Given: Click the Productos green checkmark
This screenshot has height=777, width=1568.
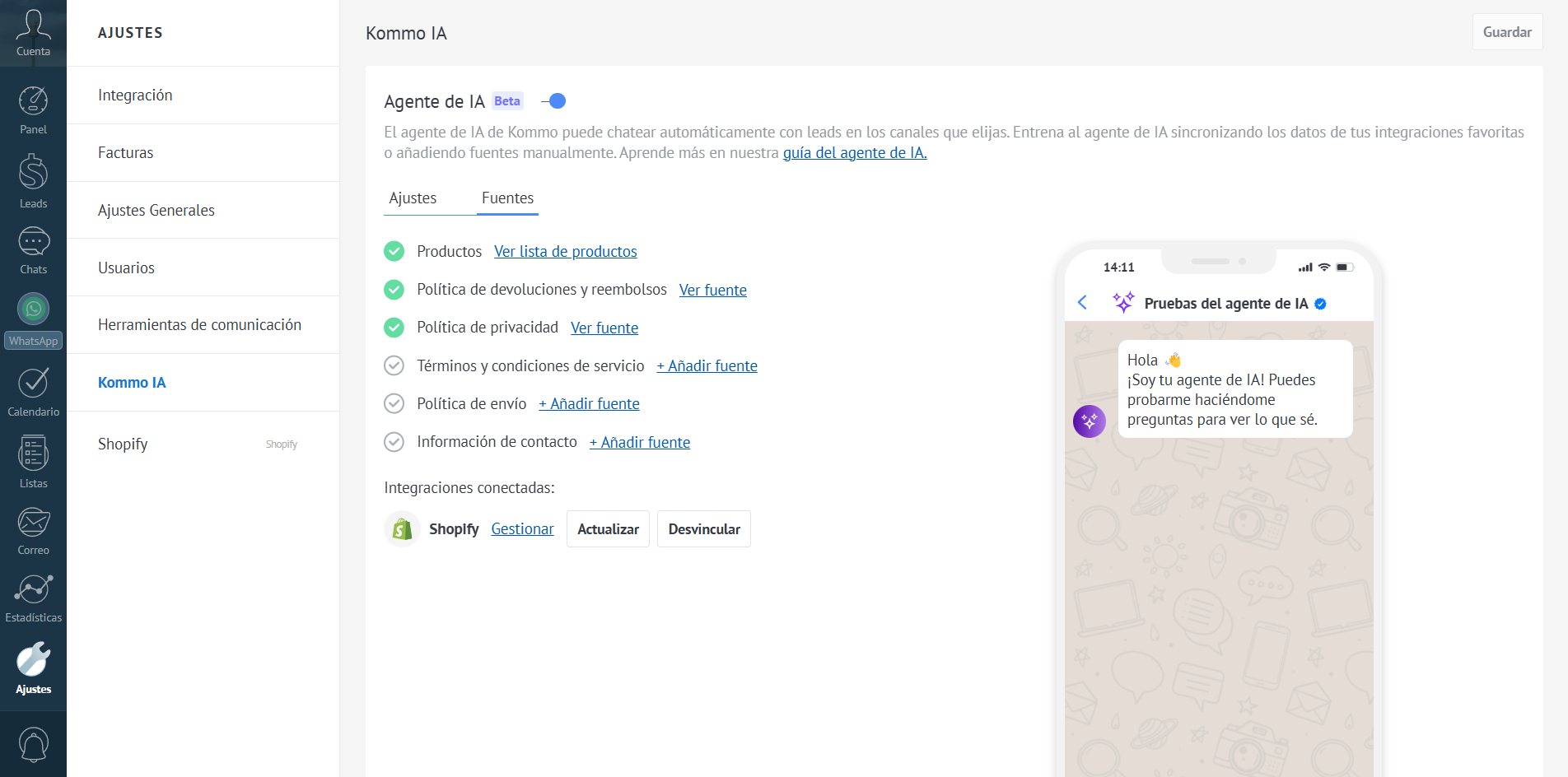Looking at the screenshot, I should 394,251.
